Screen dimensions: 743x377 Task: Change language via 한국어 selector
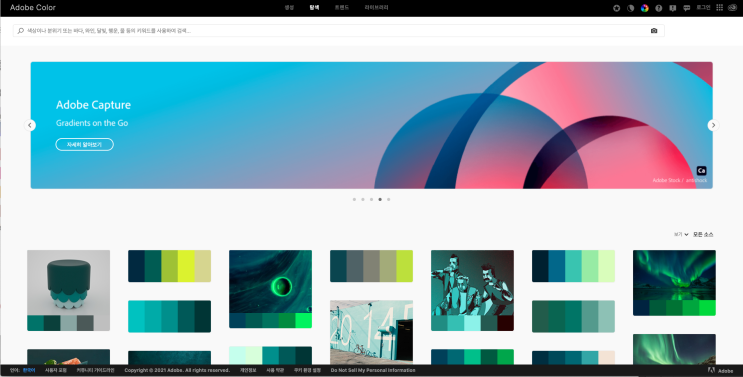29,370
